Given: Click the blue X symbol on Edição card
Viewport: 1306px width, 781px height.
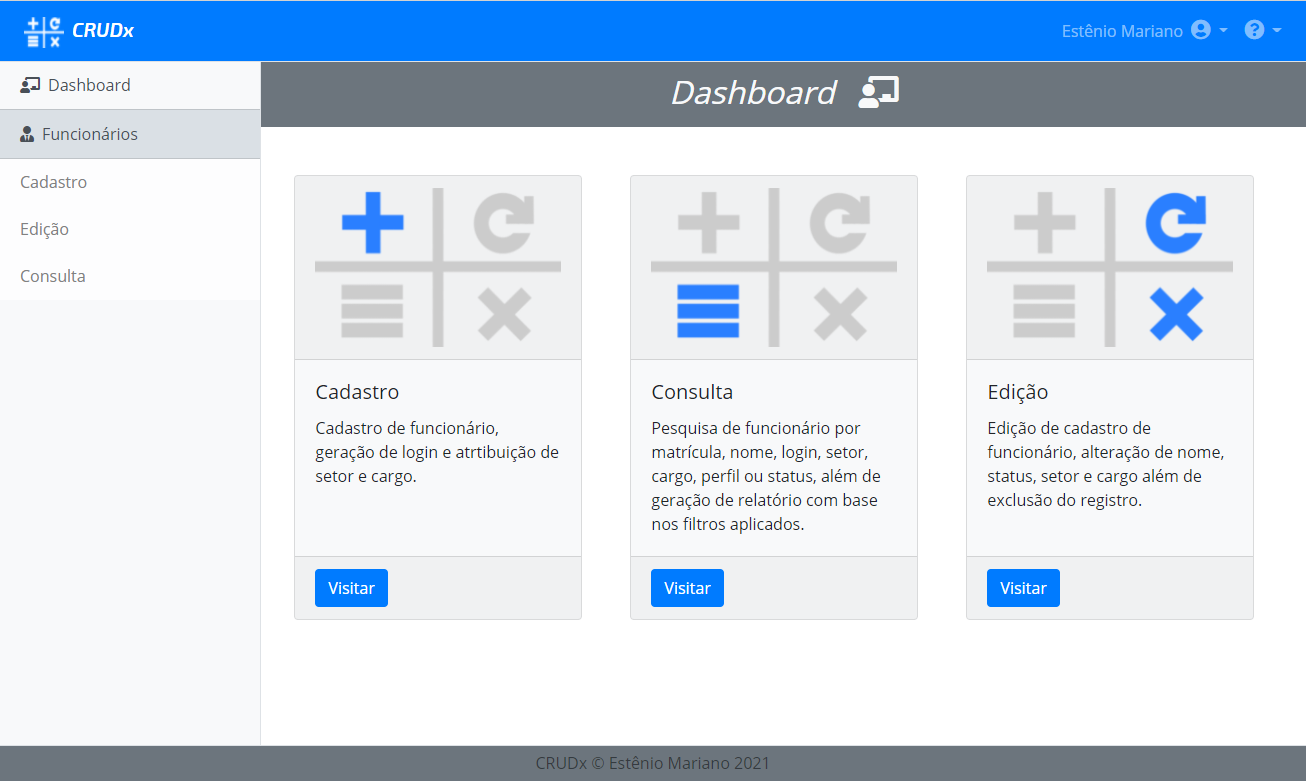Looking at the screenshot, I should coord(1176,314).
